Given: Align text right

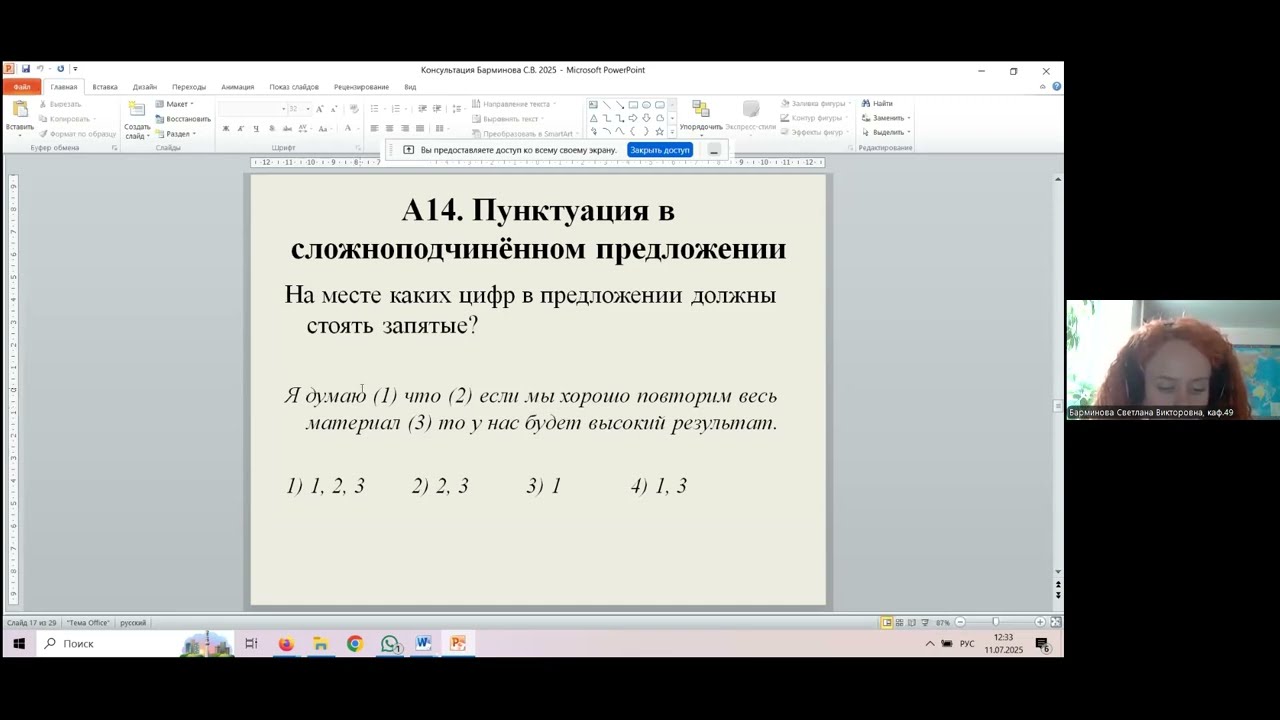Looking at the screenshot, I should pos(405,128).
